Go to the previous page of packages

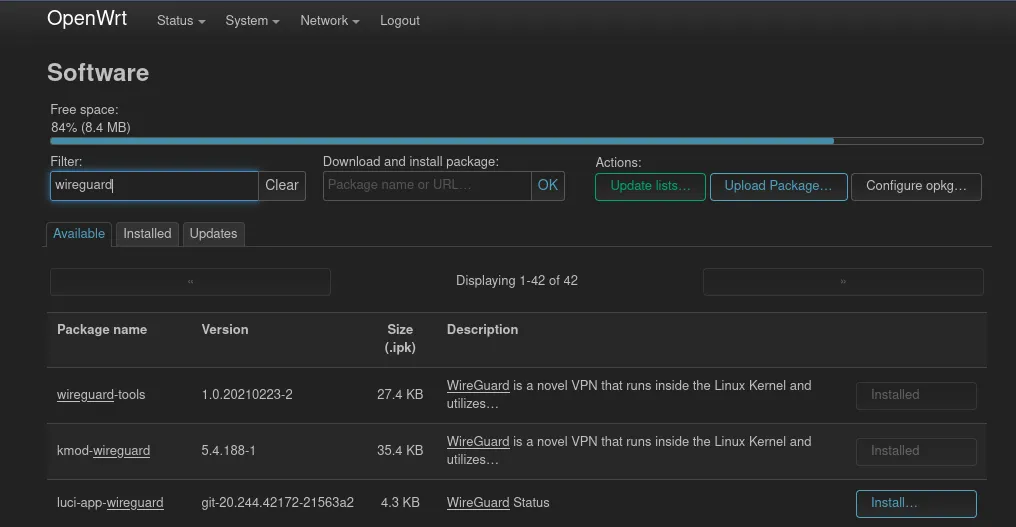[190, 282]
